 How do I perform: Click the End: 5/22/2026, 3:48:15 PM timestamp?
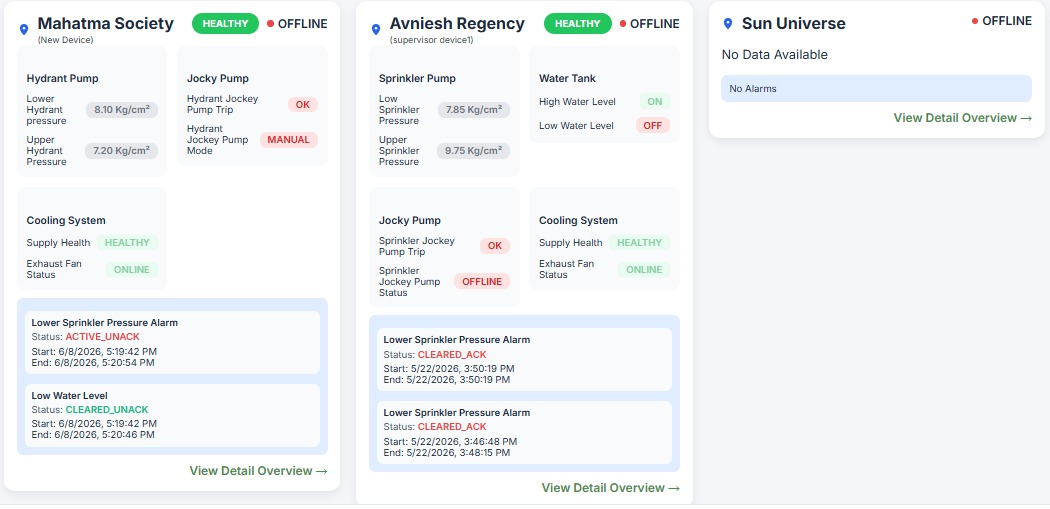tap(447, 453)
